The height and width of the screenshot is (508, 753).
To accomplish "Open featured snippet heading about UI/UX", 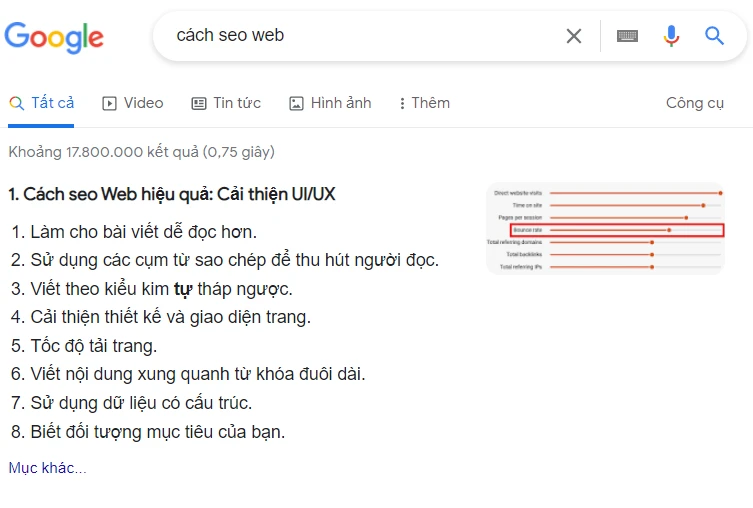I will (x=172, y=194).
